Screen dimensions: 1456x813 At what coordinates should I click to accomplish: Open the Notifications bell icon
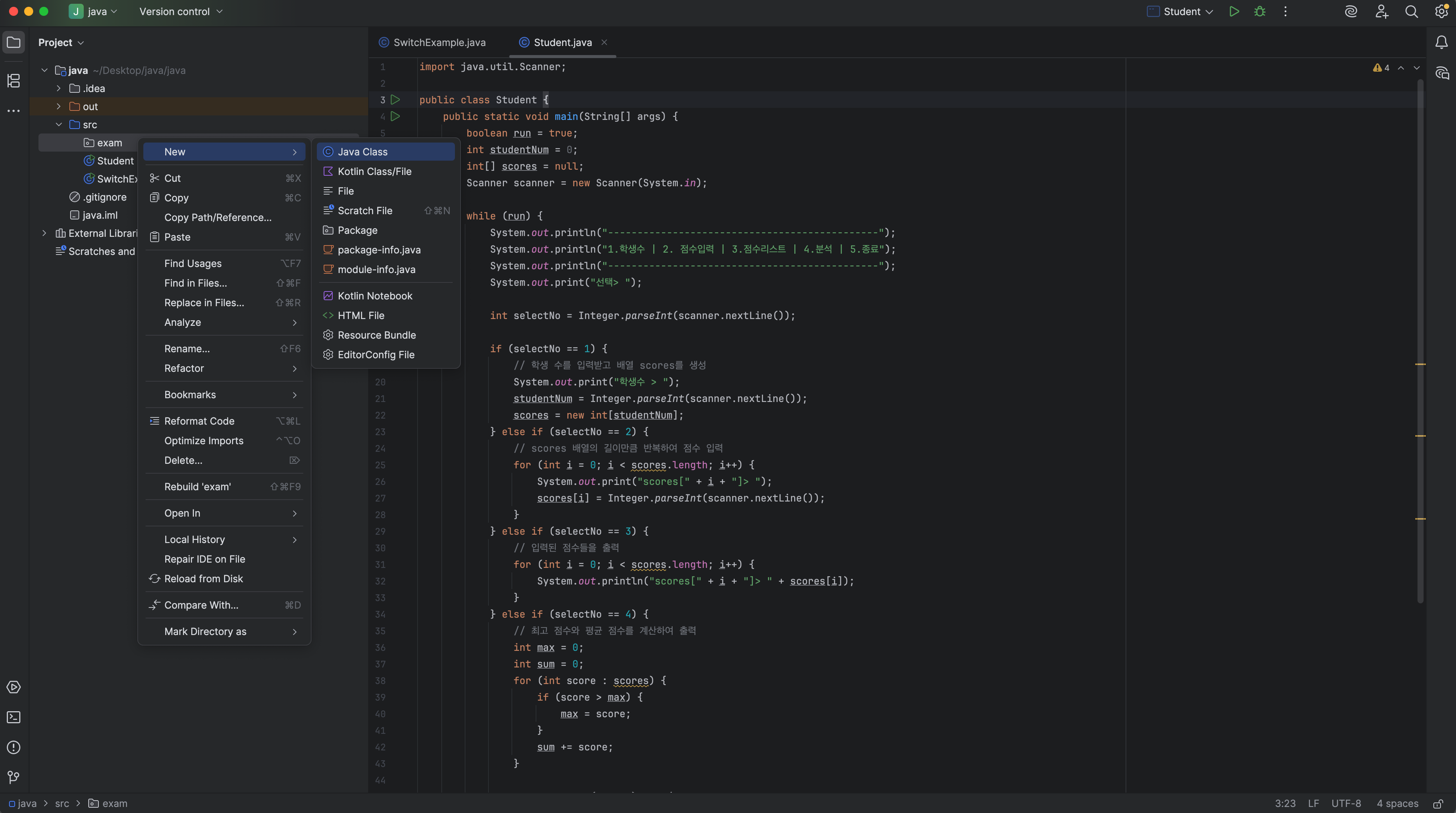pos(1441,42)
